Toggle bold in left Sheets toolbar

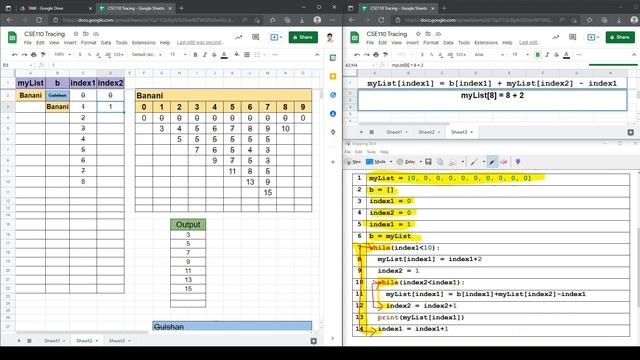195,54
